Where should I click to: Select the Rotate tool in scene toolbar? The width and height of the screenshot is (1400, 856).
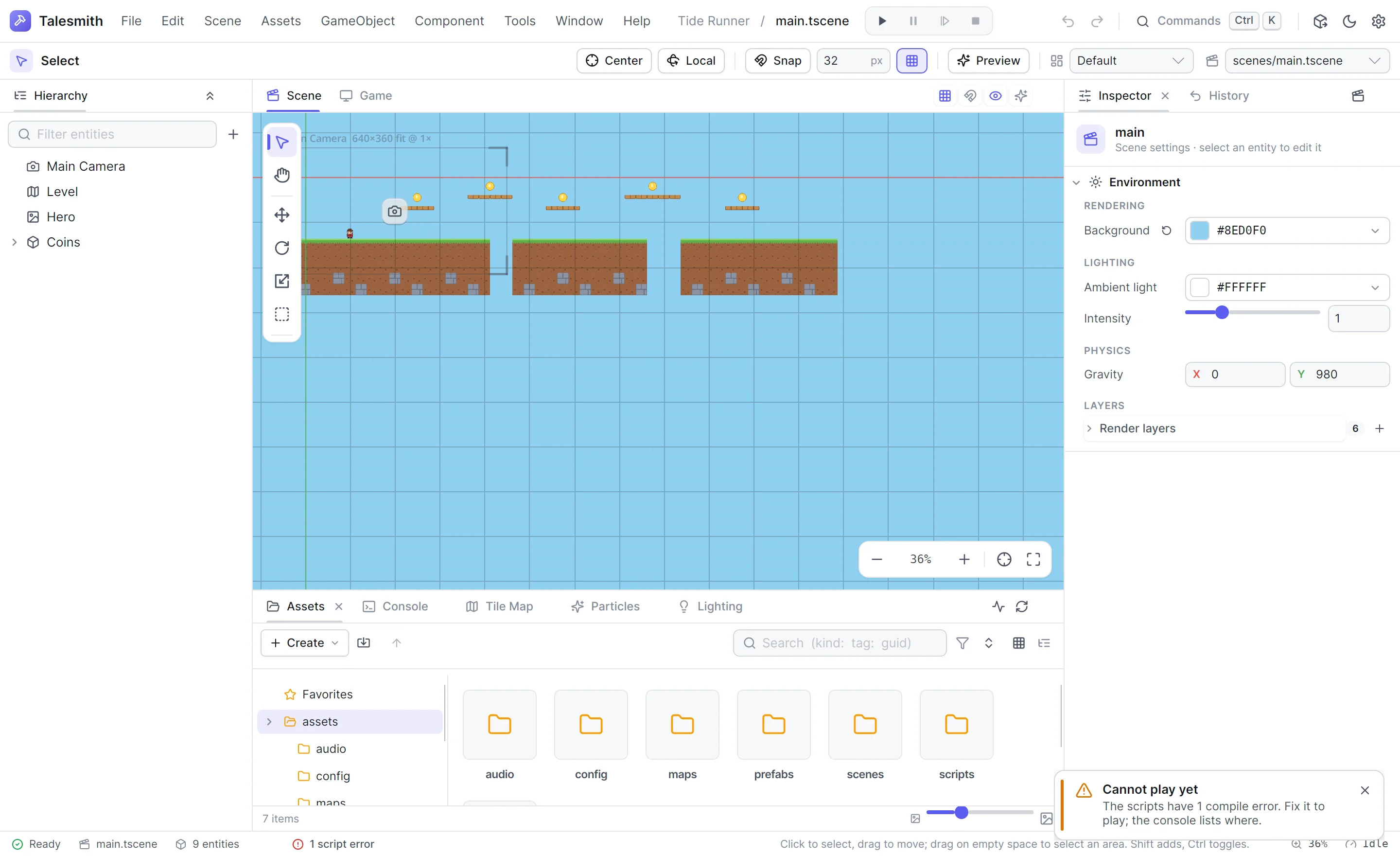click(282, 248)
